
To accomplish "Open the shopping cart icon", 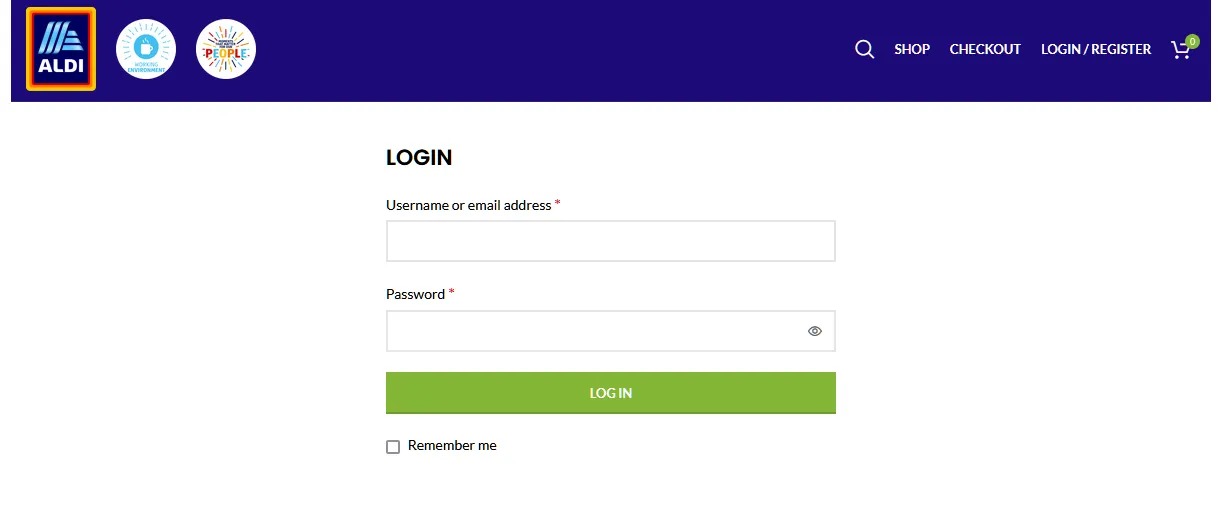I will pyautogui.click(x=1180, y=51).
